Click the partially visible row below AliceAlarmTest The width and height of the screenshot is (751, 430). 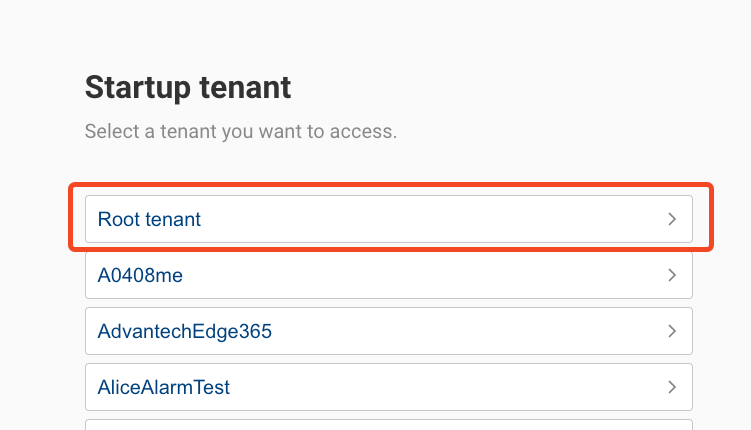(388, 425)
